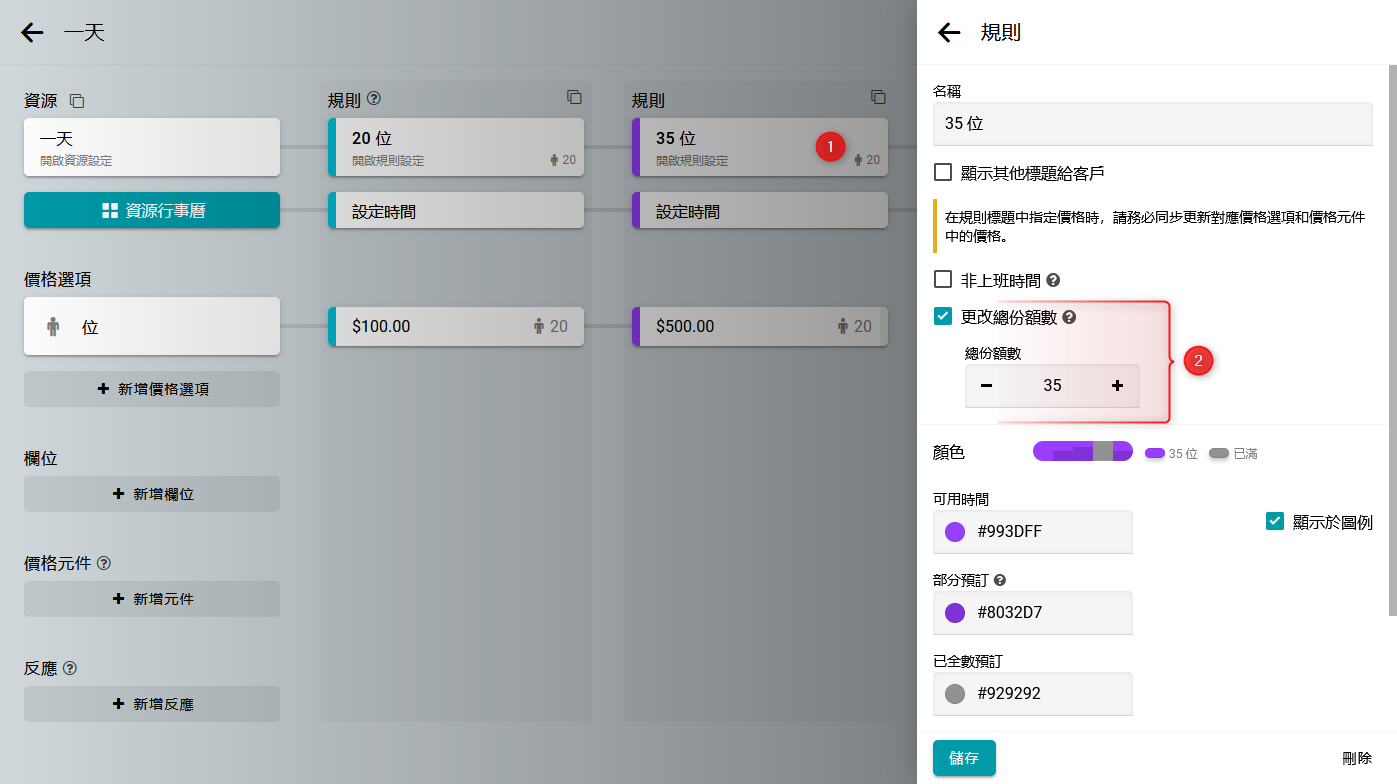Image resolution: width=1397 pixels, height=784 pixels.
Task: Click the 可用時間 purple color swatch
Action: [955, 532]
